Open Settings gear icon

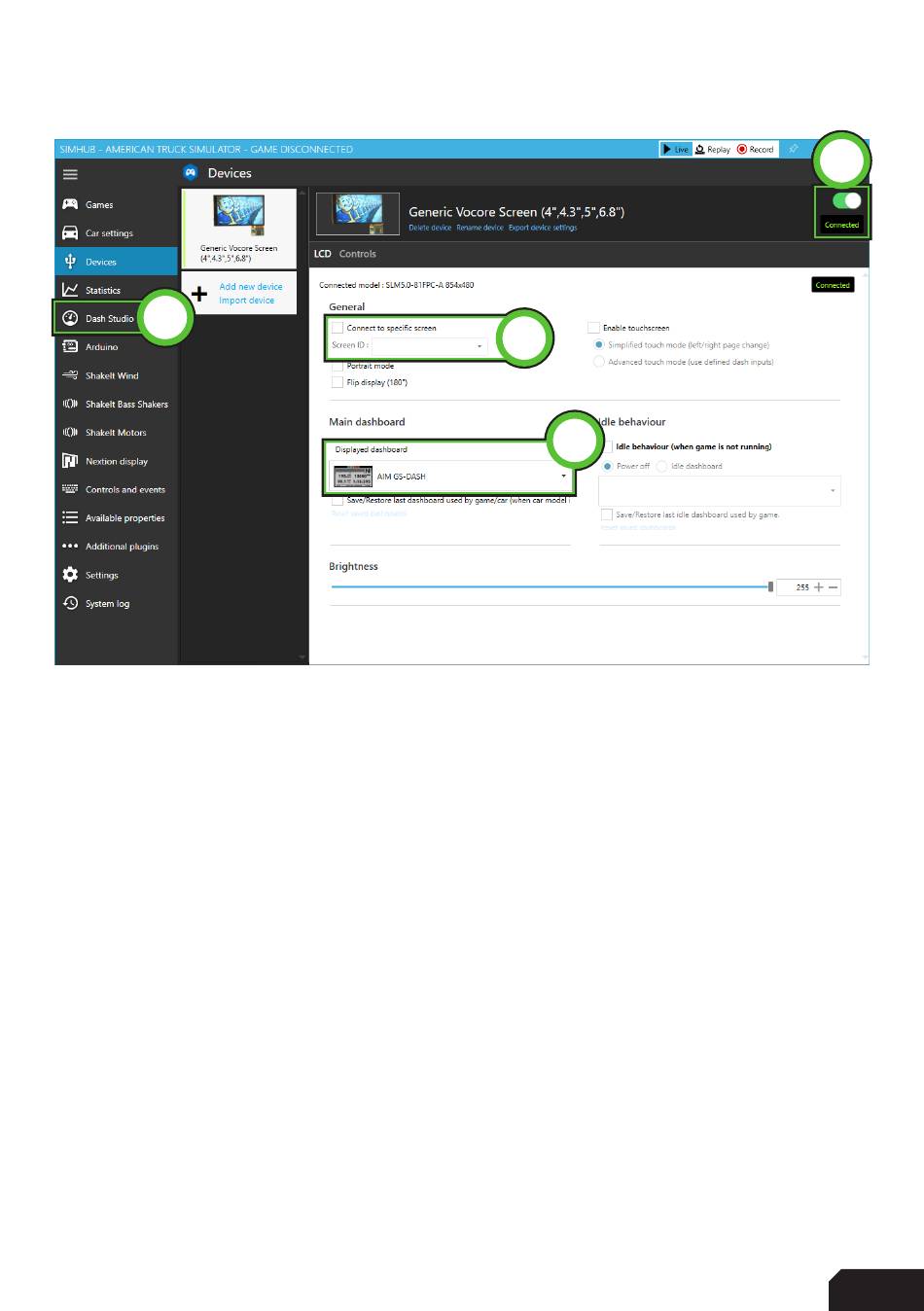point(70,575)
